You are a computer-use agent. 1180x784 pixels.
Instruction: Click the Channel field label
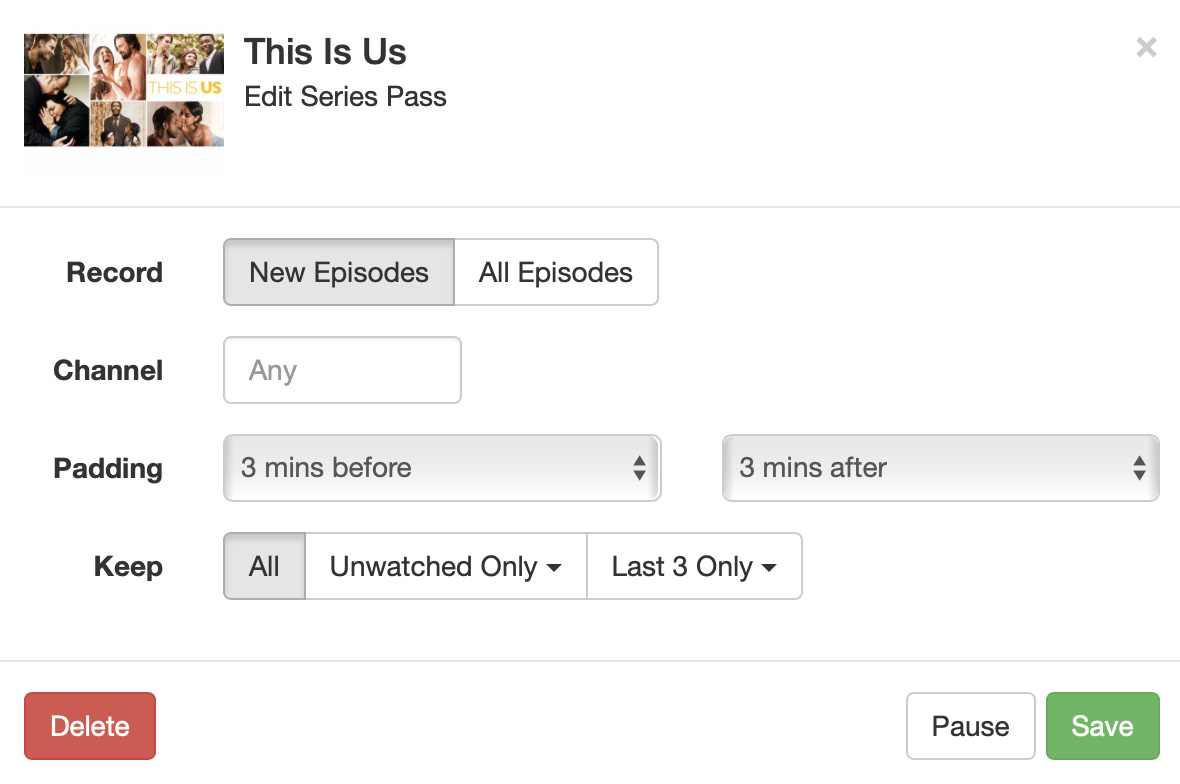[x=108, y=370]
